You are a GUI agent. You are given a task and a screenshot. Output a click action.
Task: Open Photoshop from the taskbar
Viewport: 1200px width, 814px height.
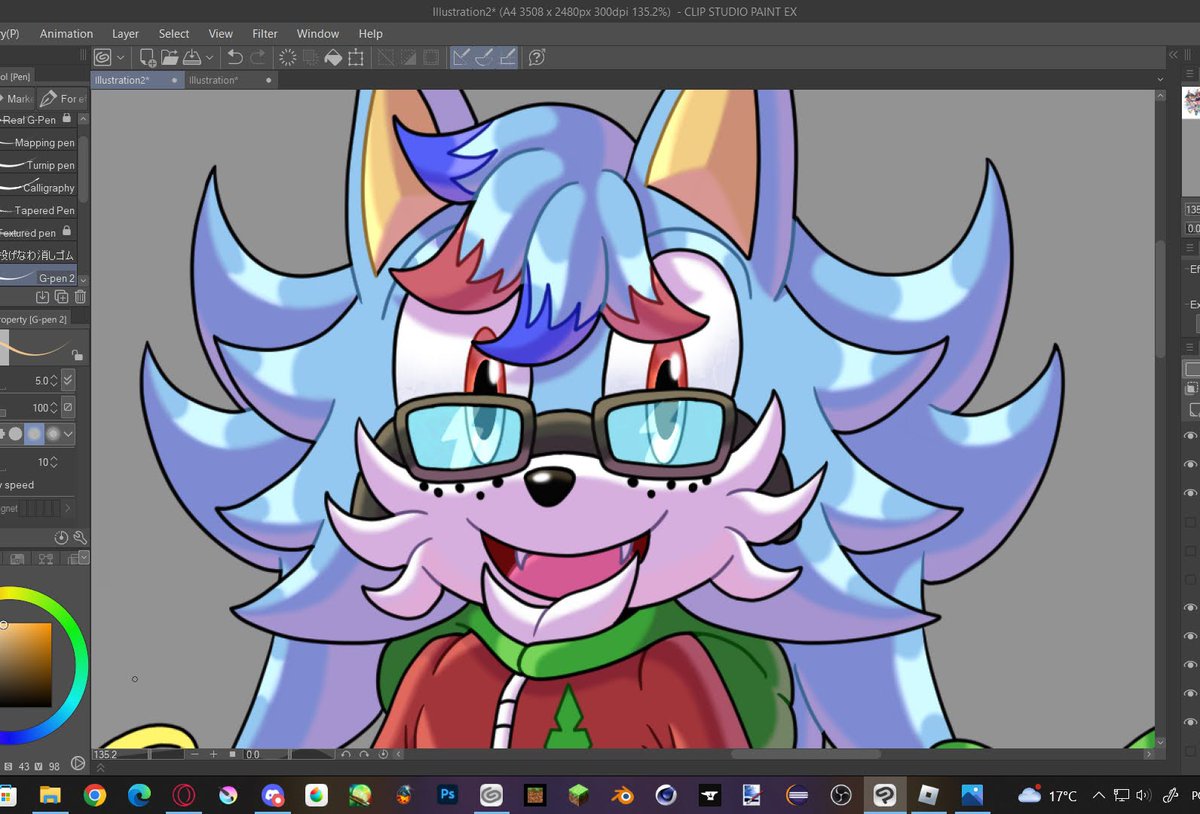coord(448,796)
